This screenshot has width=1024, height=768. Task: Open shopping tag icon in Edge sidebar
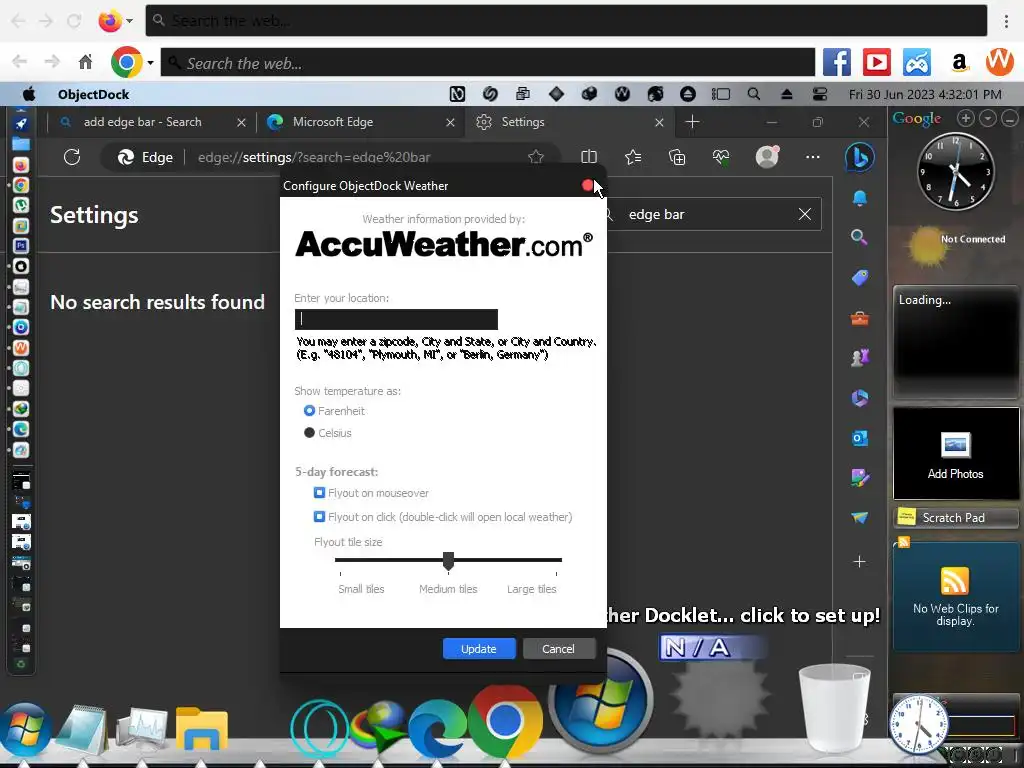pyautogui.click(x=859, y=278)
